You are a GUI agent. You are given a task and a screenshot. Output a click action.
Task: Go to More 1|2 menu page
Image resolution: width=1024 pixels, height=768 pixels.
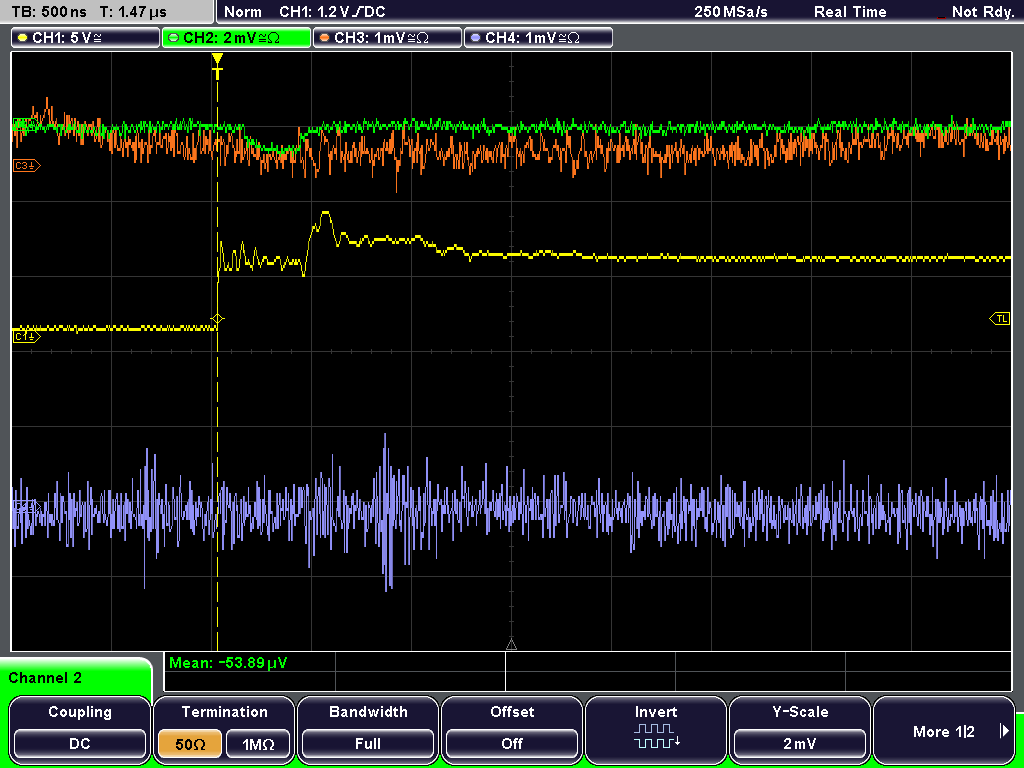[944, 731]
